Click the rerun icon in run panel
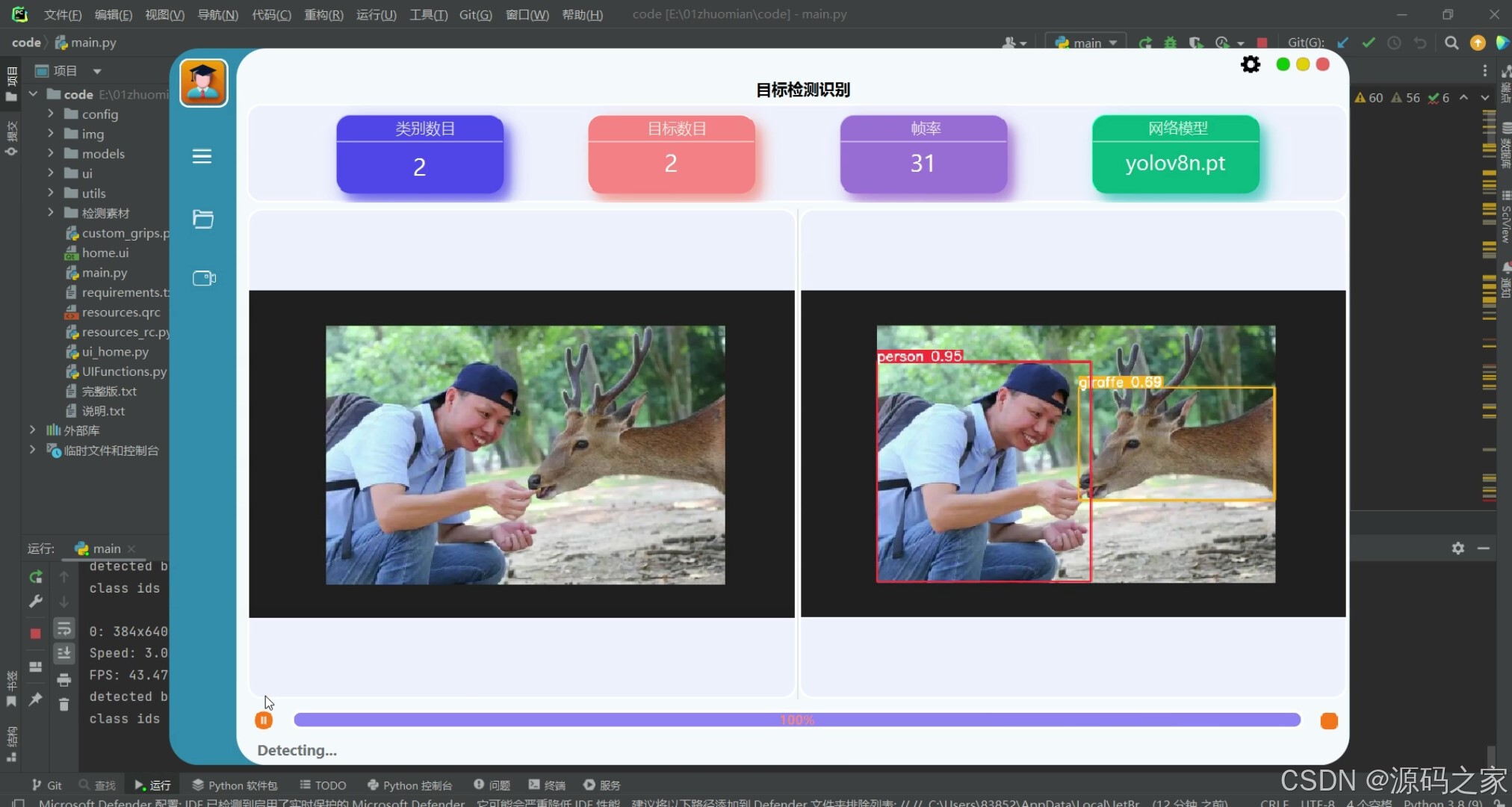Viewport: 1512px width, 807px height. click(35, 577)
